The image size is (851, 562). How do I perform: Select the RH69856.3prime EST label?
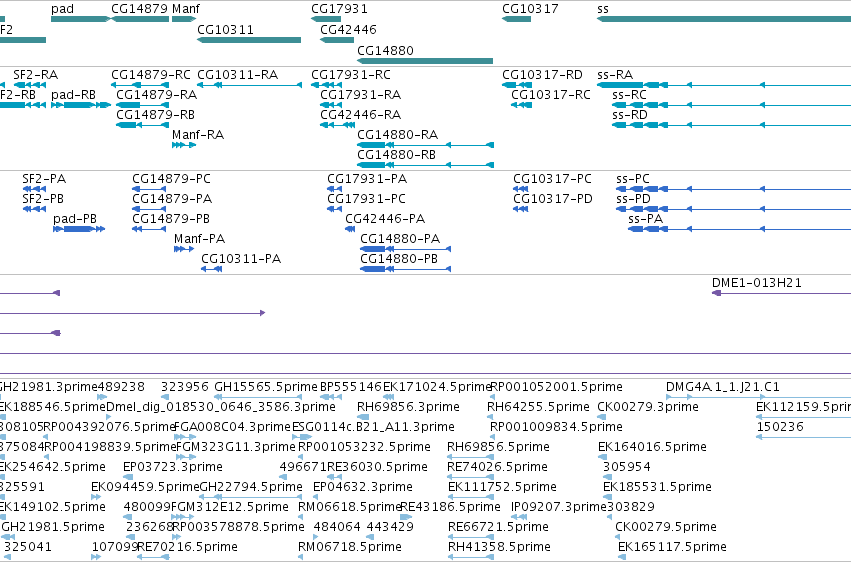pos(408,407)
